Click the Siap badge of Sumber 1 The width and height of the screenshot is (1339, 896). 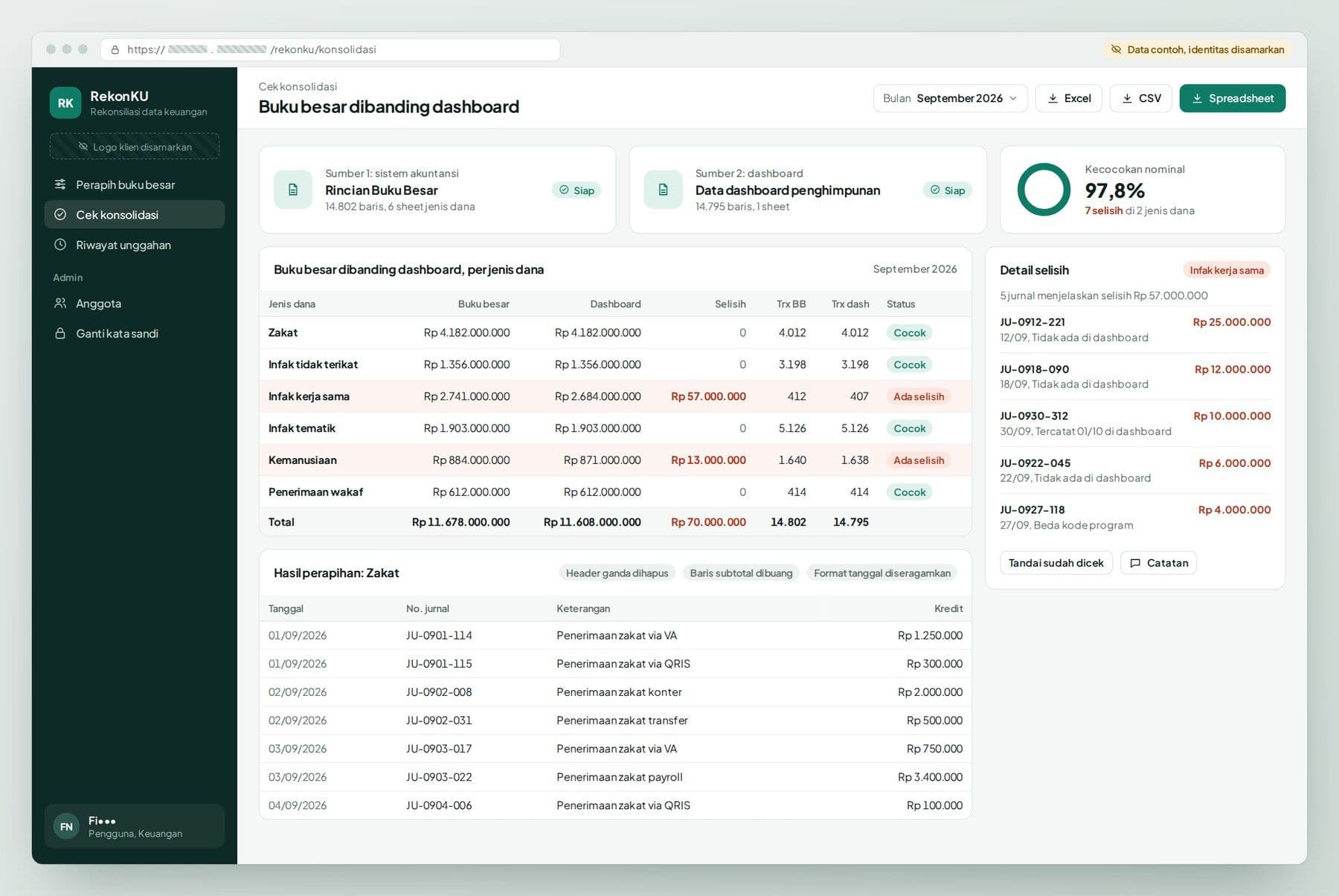point(577,190)
